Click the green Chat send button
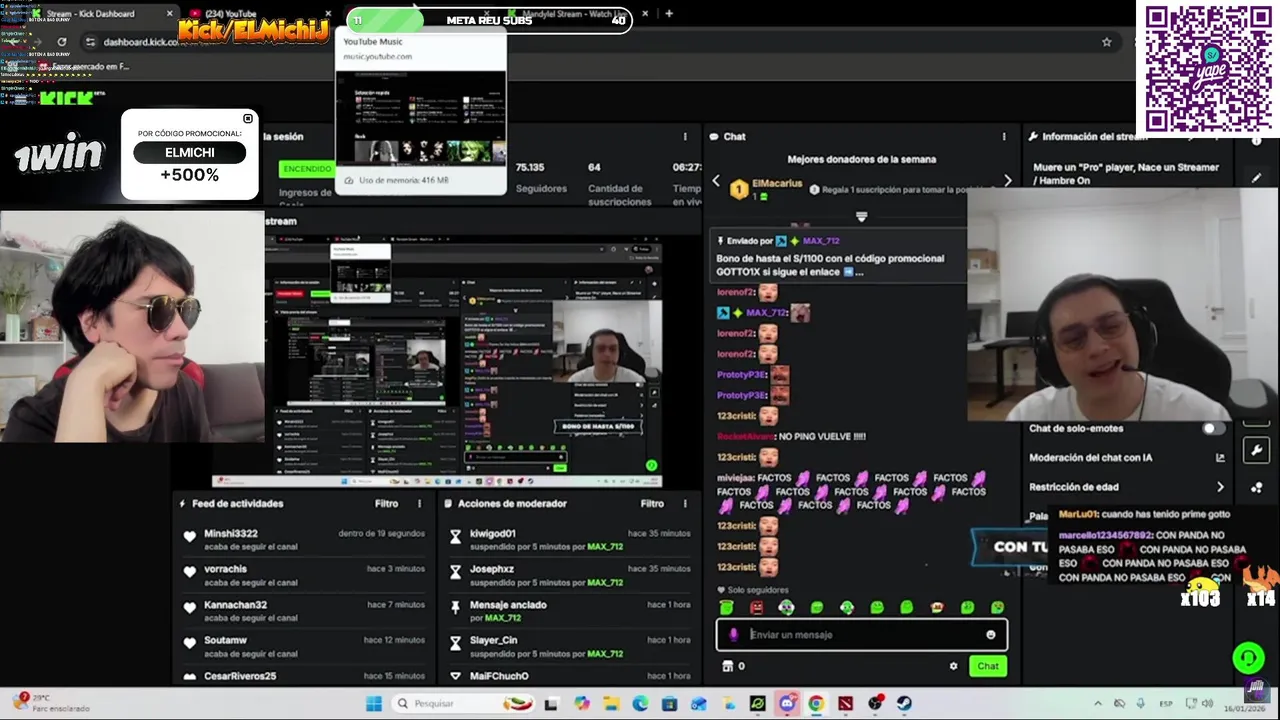The height and width of the screenshot is (720, 1280). 988,666
